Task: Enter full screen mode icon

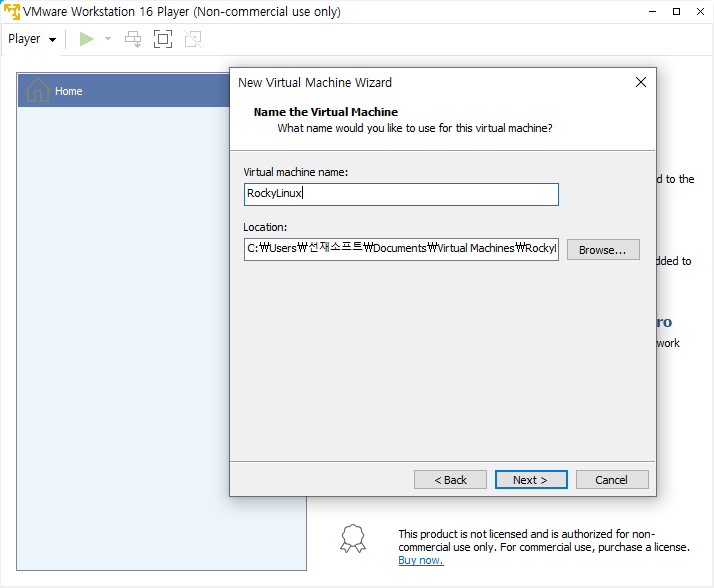Action: [x=163, y=39]
